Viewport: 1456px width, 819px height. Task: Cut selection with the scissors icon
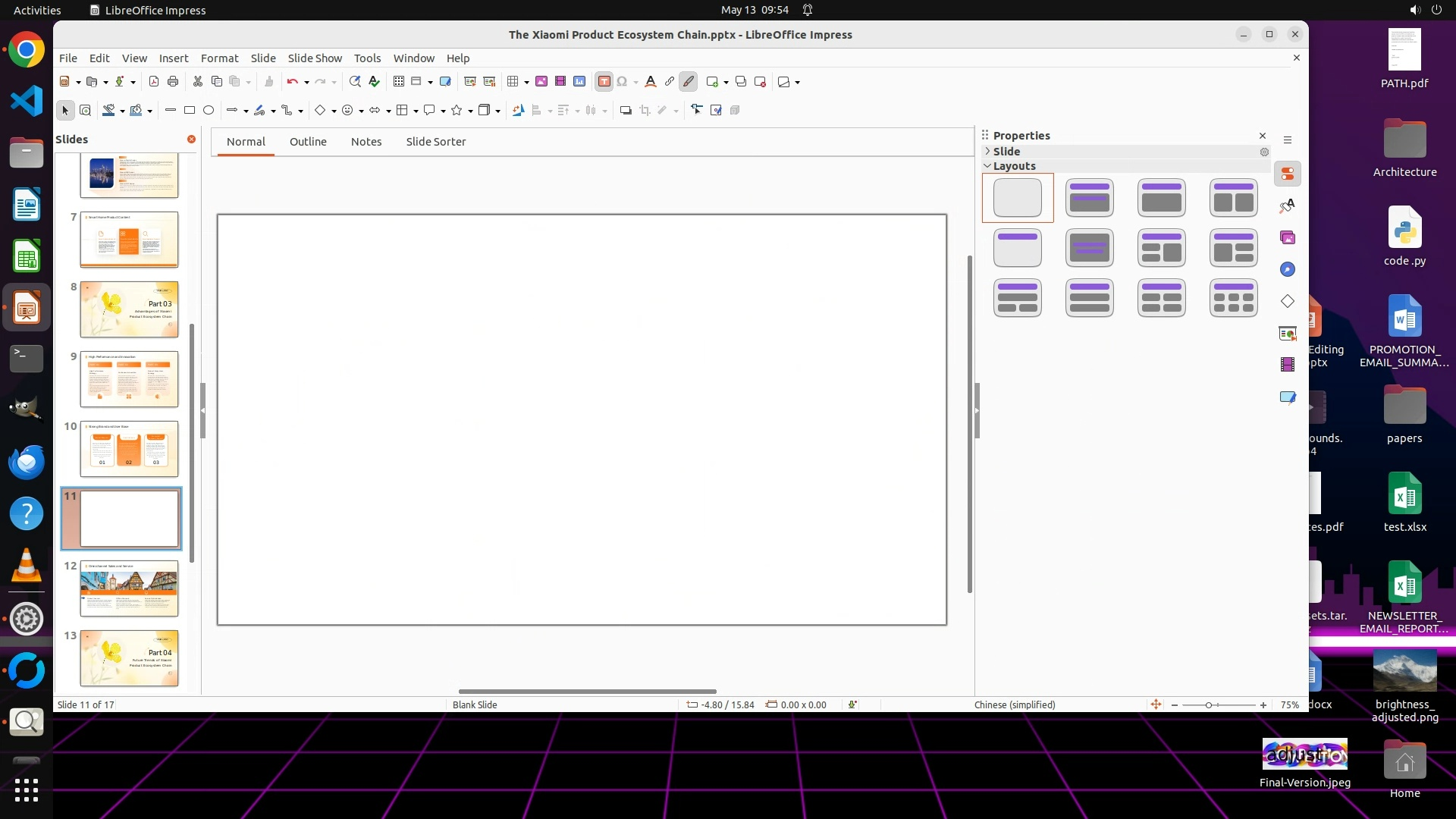pyautogui.click(x=198, y=82)
